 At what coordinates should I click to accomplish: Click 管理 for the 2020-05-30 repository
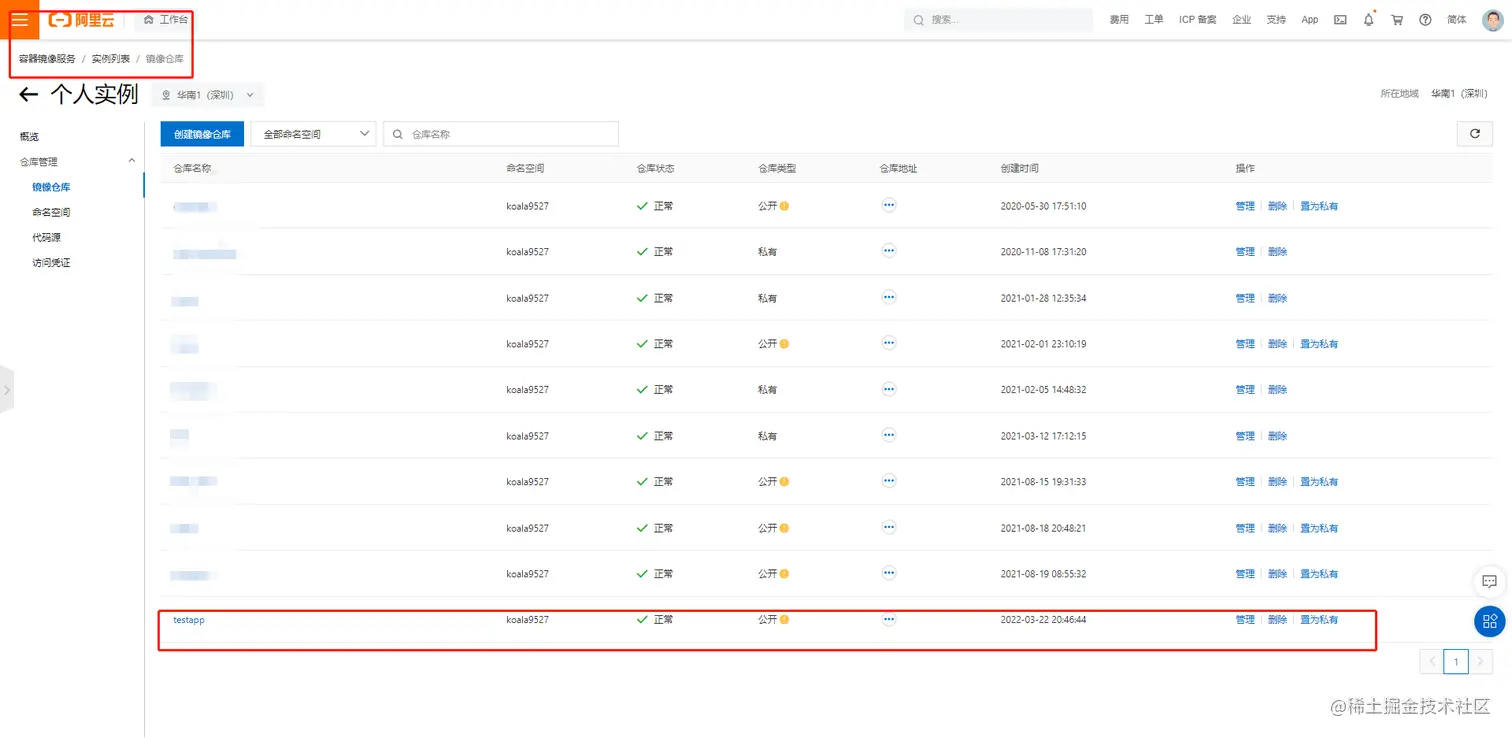tap(1245, 206)
